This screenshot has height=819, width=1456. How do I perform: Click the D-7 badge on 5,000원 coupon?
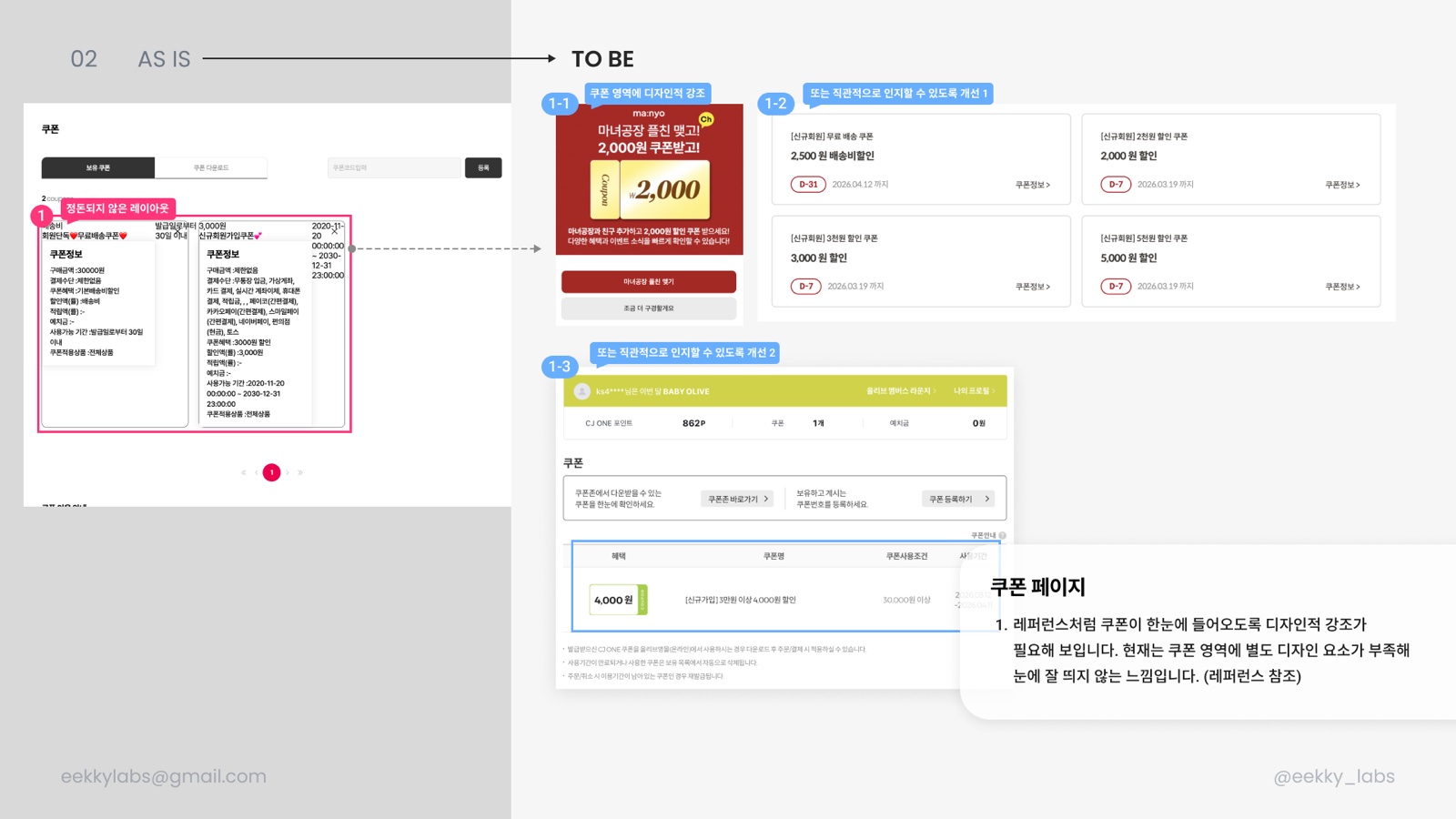click(1116, 286)
